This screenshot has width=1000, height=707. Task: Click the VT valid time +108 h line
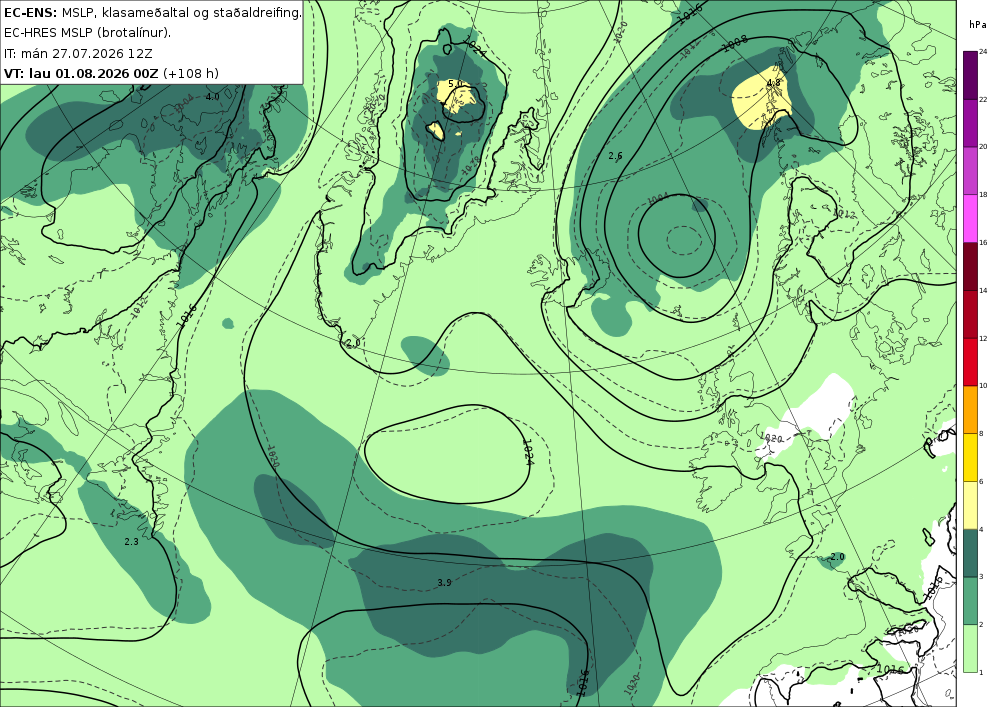[x=111, y=73]
